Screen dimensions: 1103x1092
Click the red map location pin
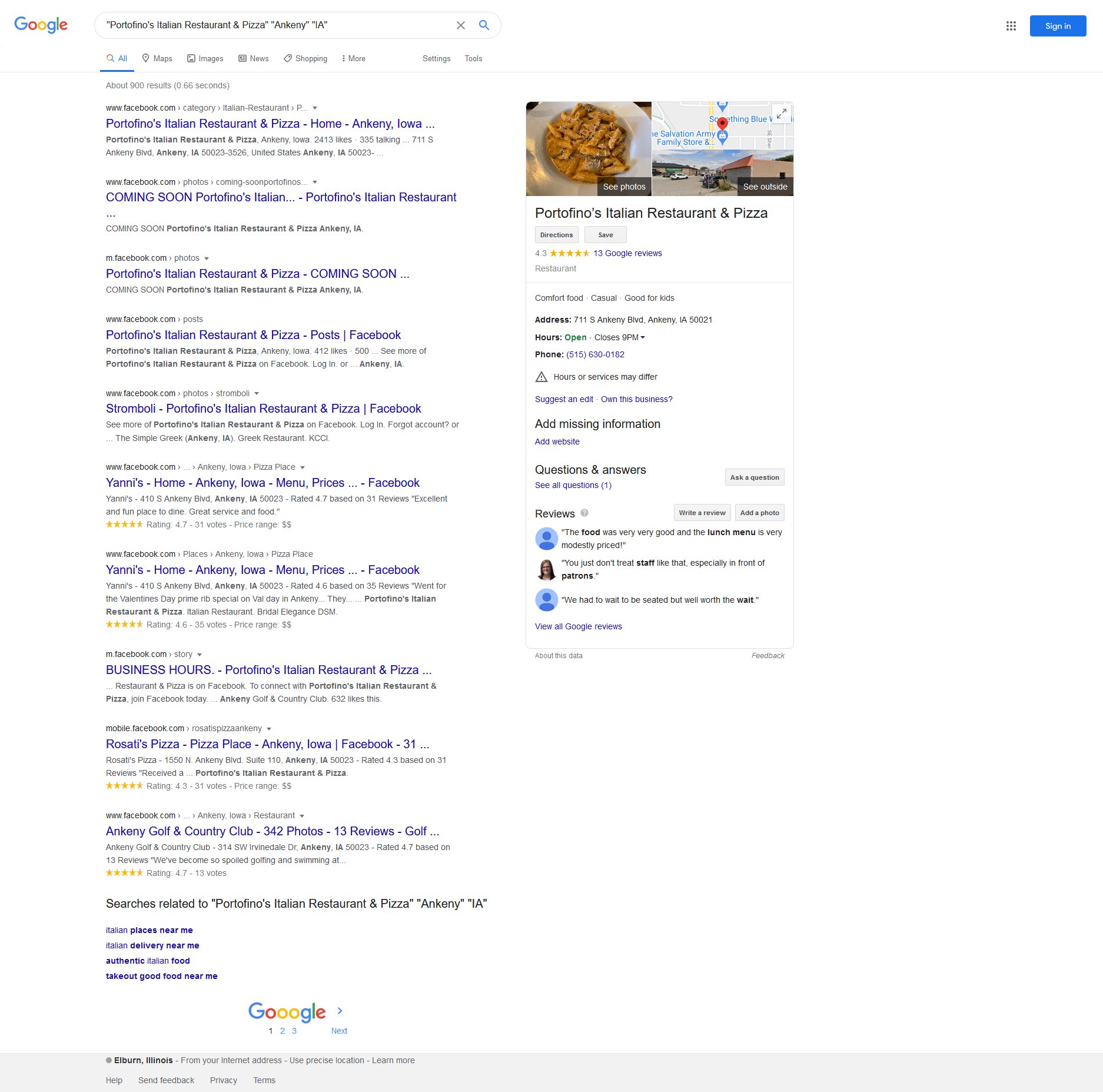click(x=722, y=125)
